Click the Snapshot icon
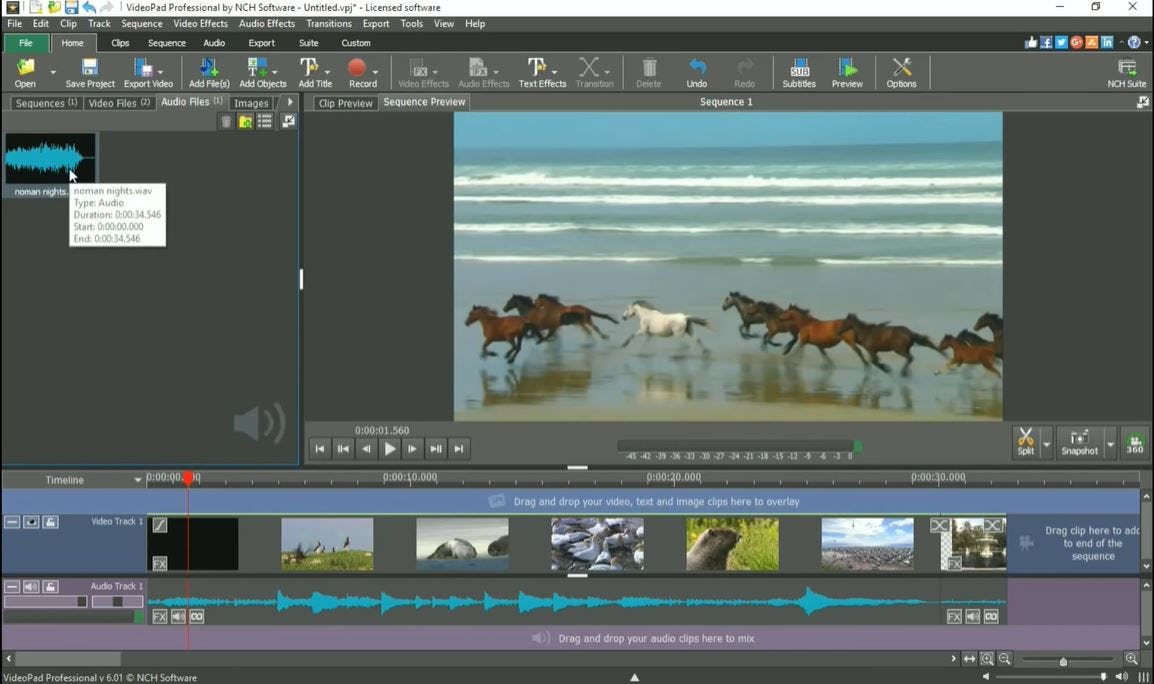 click(x=1080, y=440)
